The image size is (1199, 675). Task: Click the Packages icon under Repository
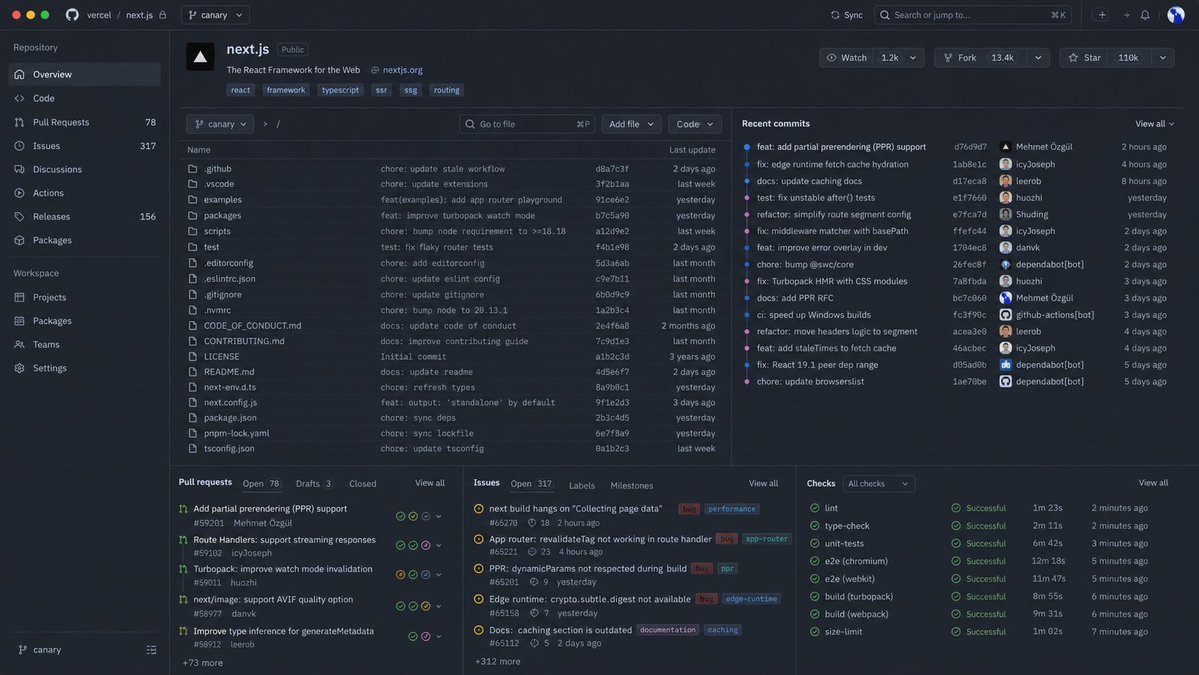(x=19, y=240)
